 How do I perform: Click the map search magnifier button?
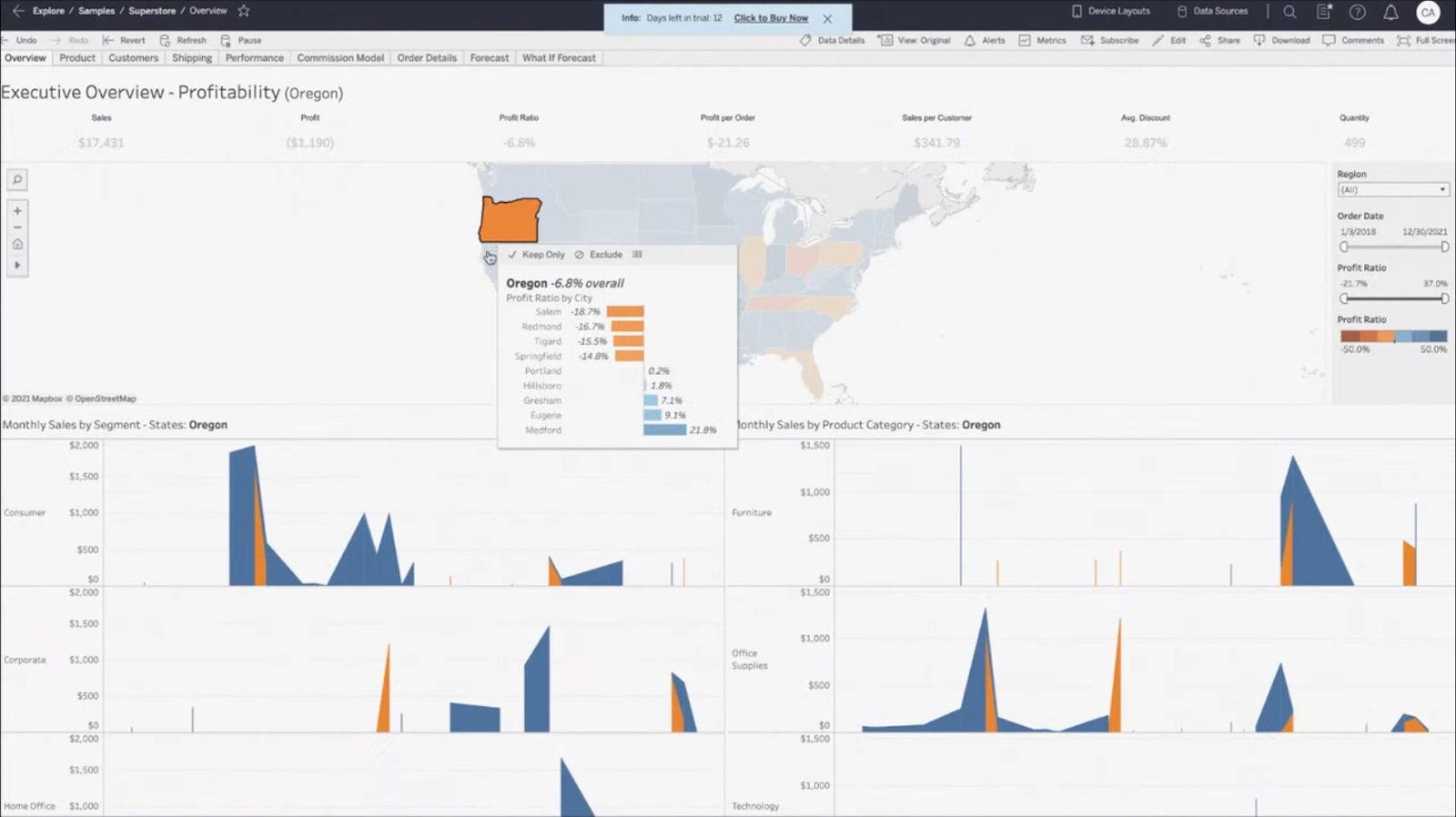17,180
